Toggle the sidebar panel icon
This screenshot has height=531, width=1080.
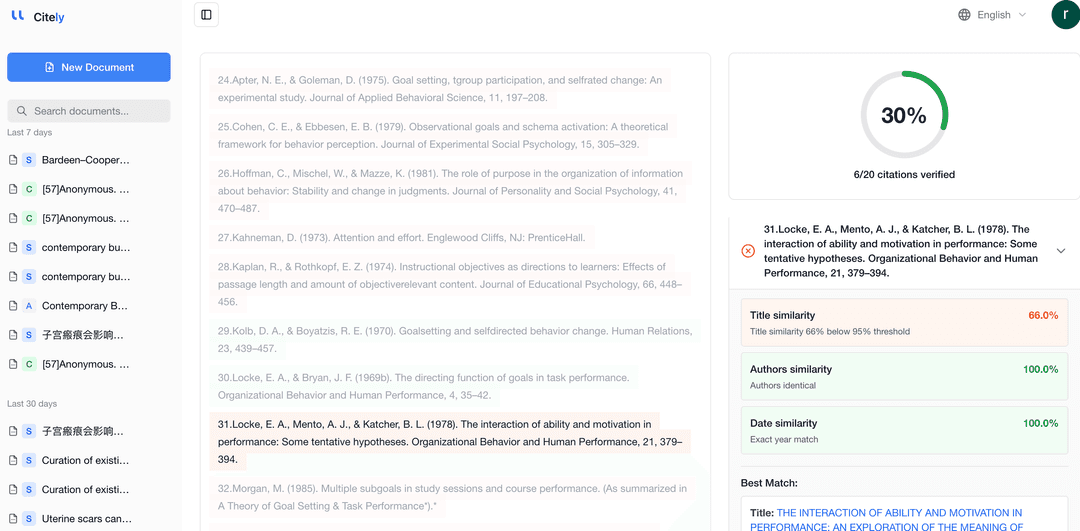(206, 15)
